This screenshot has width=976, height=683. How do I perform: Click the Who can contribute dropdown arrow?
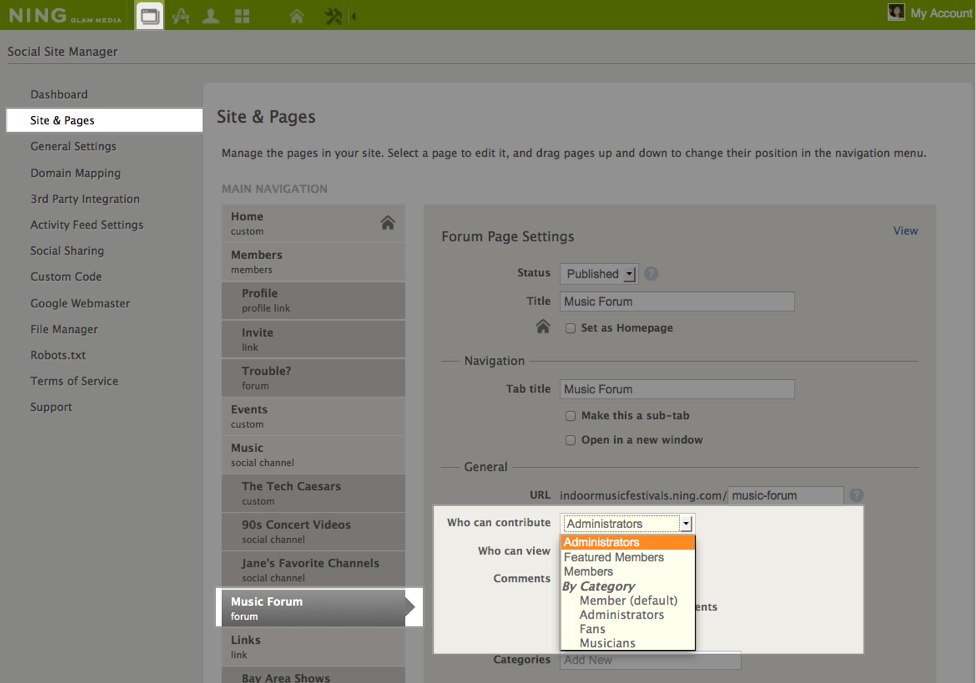pyautogui.click(x=686, y=524)
